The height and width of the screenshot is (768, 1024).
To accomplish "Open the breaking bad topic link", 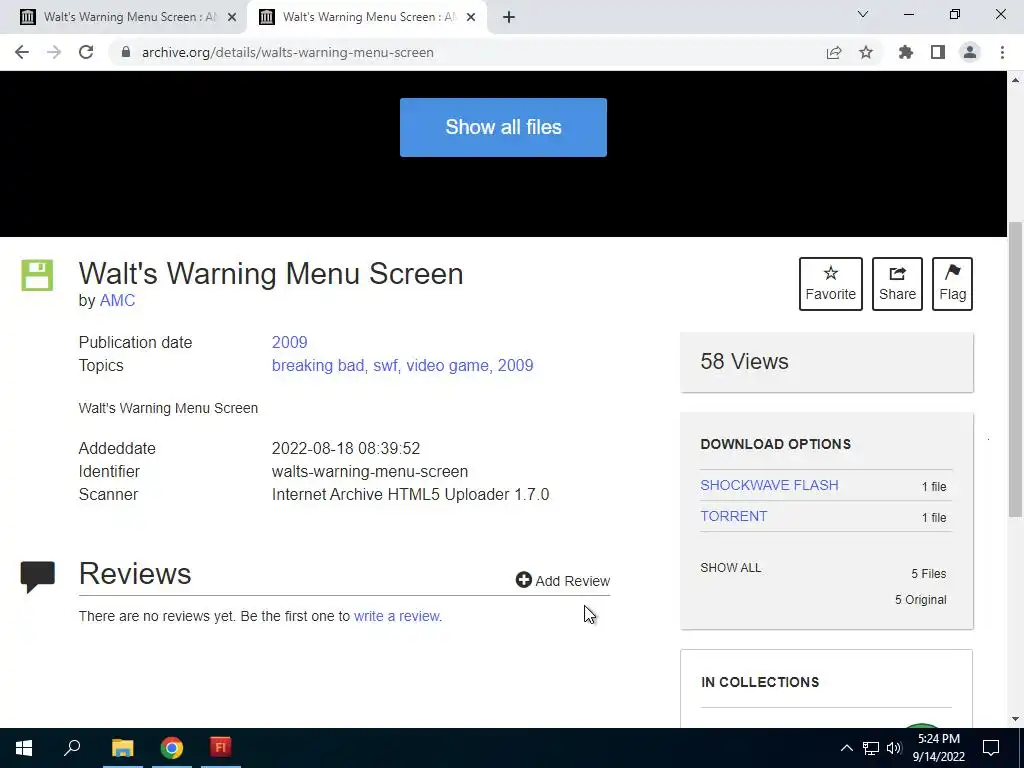I will pyautogui.click(x=318, y=365).
